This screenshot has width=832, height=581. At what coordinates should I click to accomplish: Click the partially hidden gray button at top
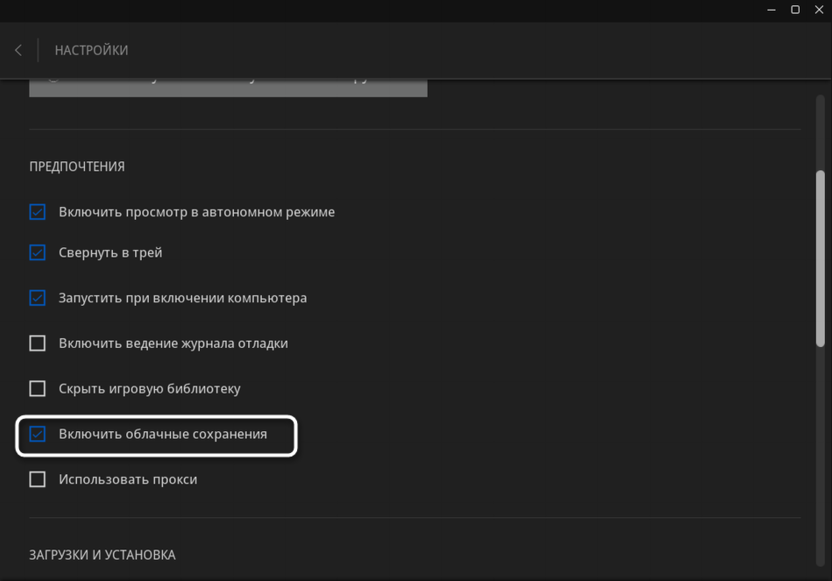[228, 87]
